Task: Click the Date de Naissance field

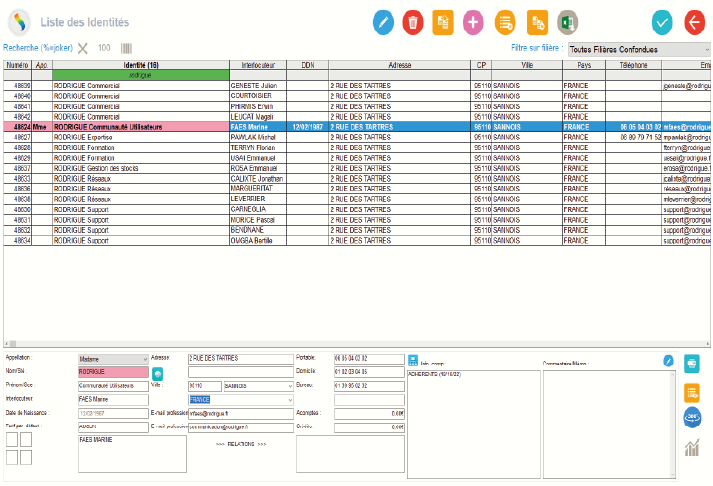Action: click(113, 414)
